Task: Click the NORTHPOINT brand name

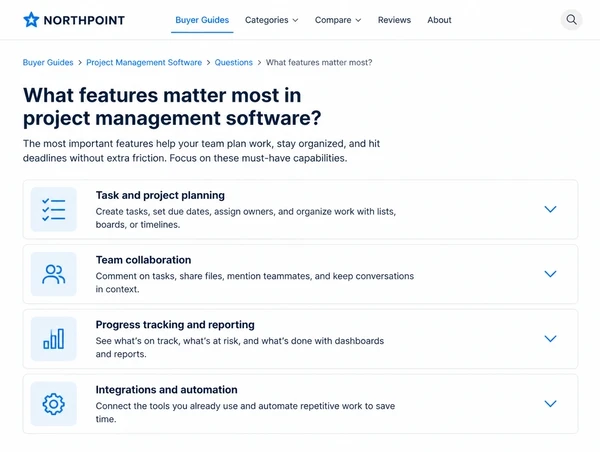Action: pyautogui.click(x=84, y=20)
